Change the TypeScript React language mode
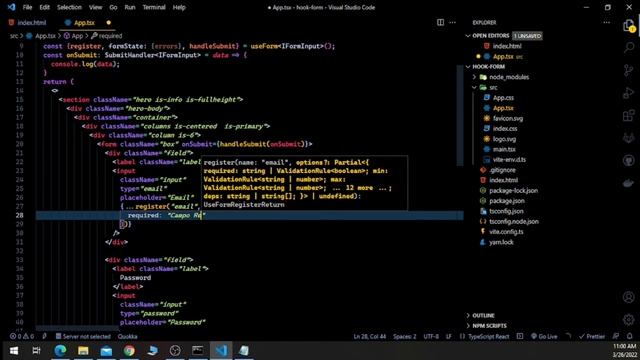The width and height of the screenshot is (640, 360). 488,336
